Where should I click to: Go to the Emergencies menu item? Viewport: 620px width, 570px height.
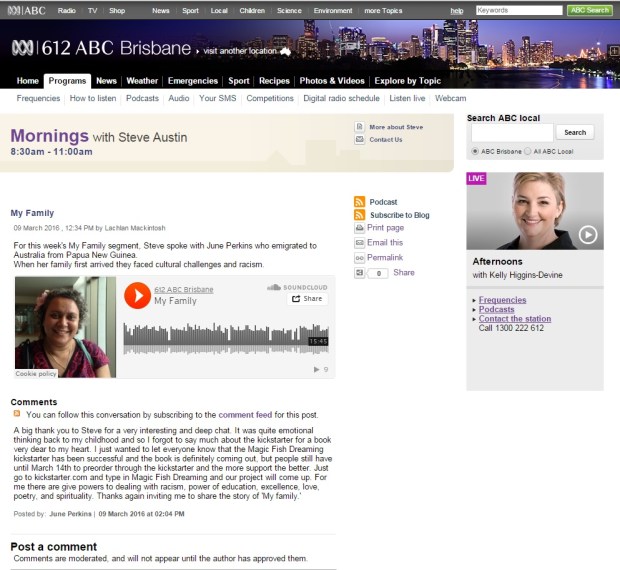(x=193, y=81)
